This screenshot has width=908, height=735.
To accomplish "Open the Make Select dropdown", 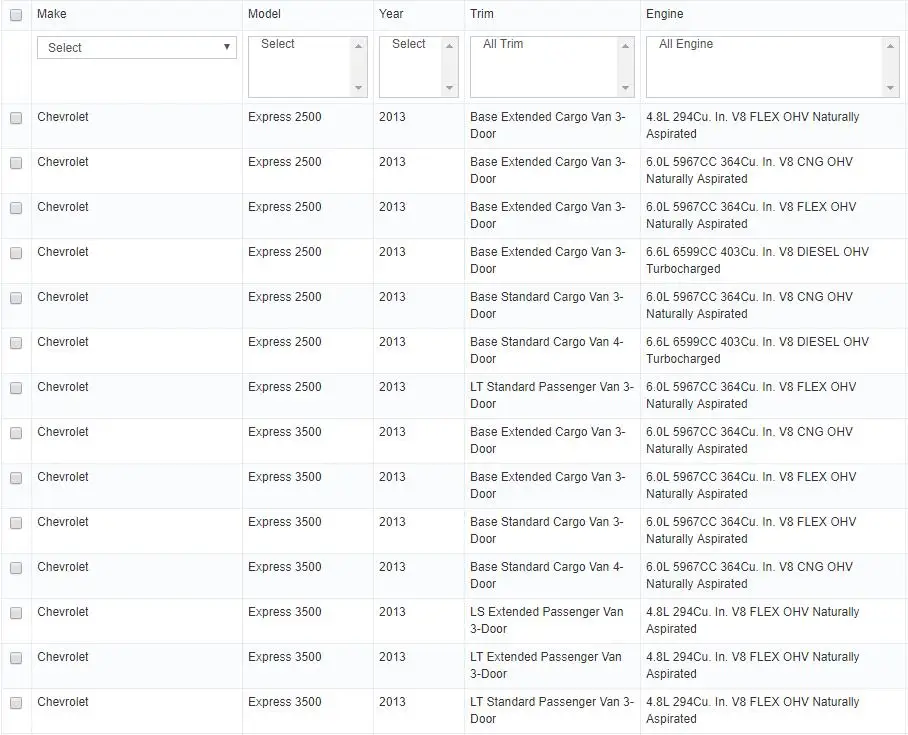I will click(x=137, y=47).
